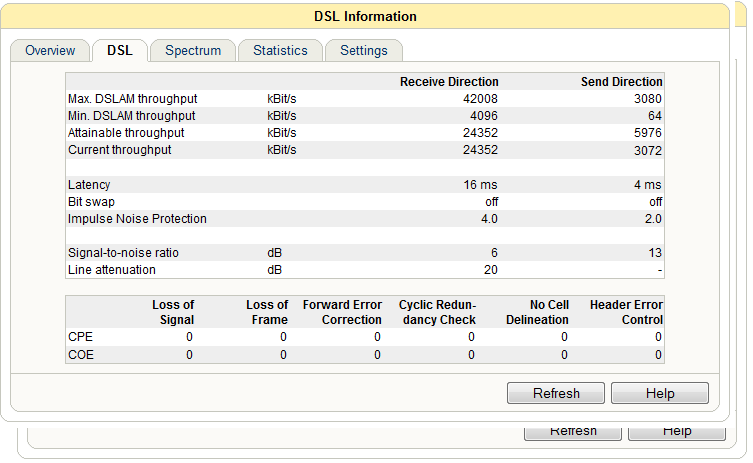
Task: Select Impulse Noise Protection value 4.0
Action: 489,219
